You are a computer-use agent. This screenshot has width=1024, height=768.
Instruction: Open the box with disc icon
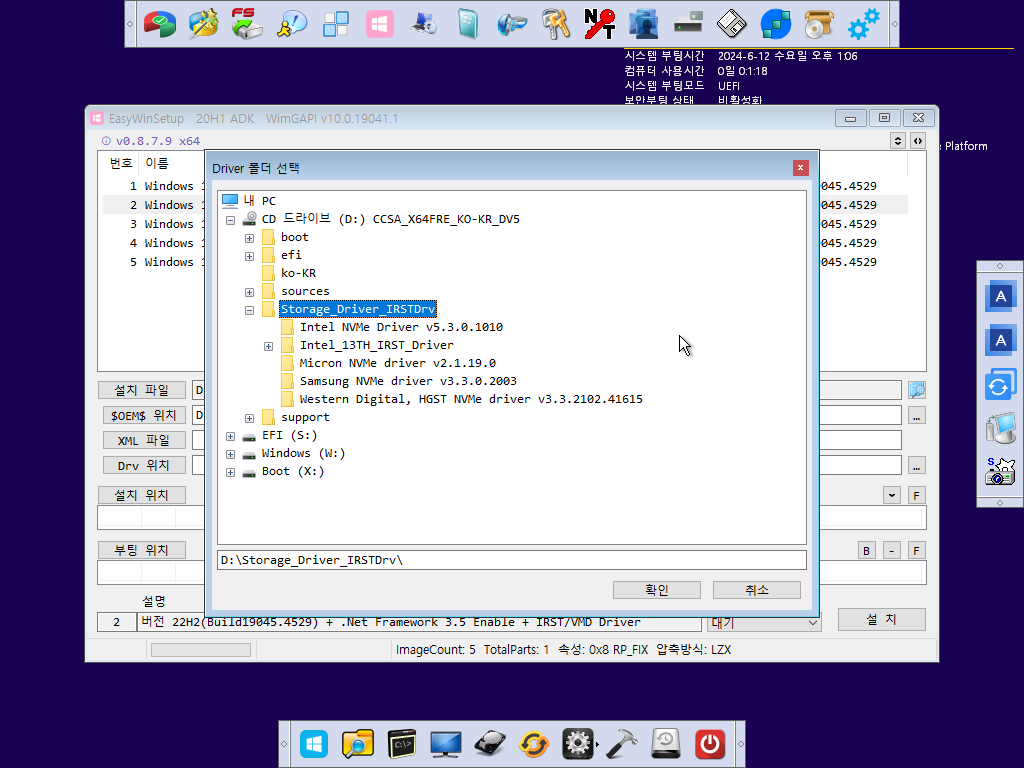819,24
